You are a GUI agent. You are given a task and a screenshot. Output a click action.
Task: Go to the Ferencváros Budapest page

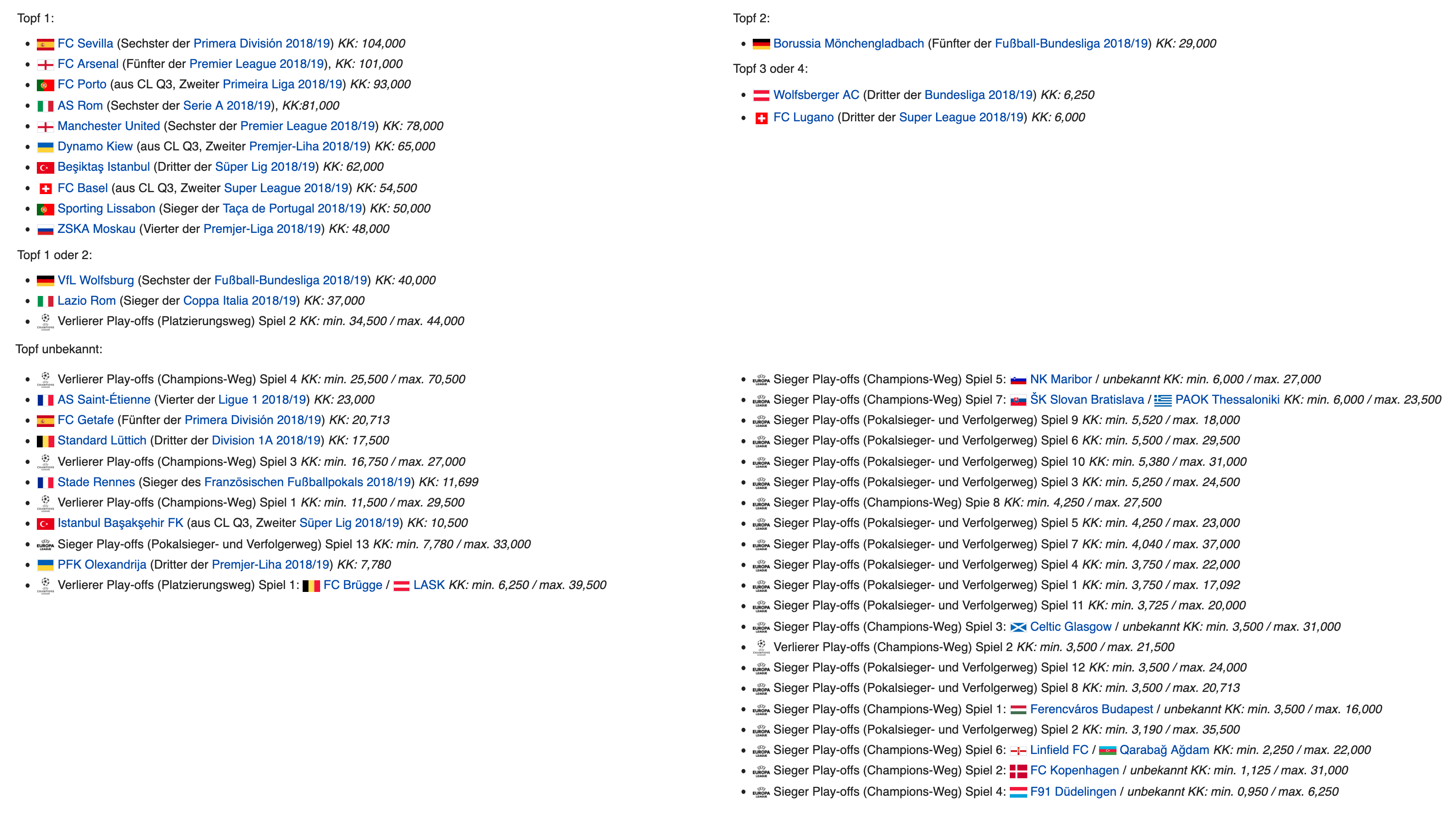pyautogui.click(x=1091, y=709)
